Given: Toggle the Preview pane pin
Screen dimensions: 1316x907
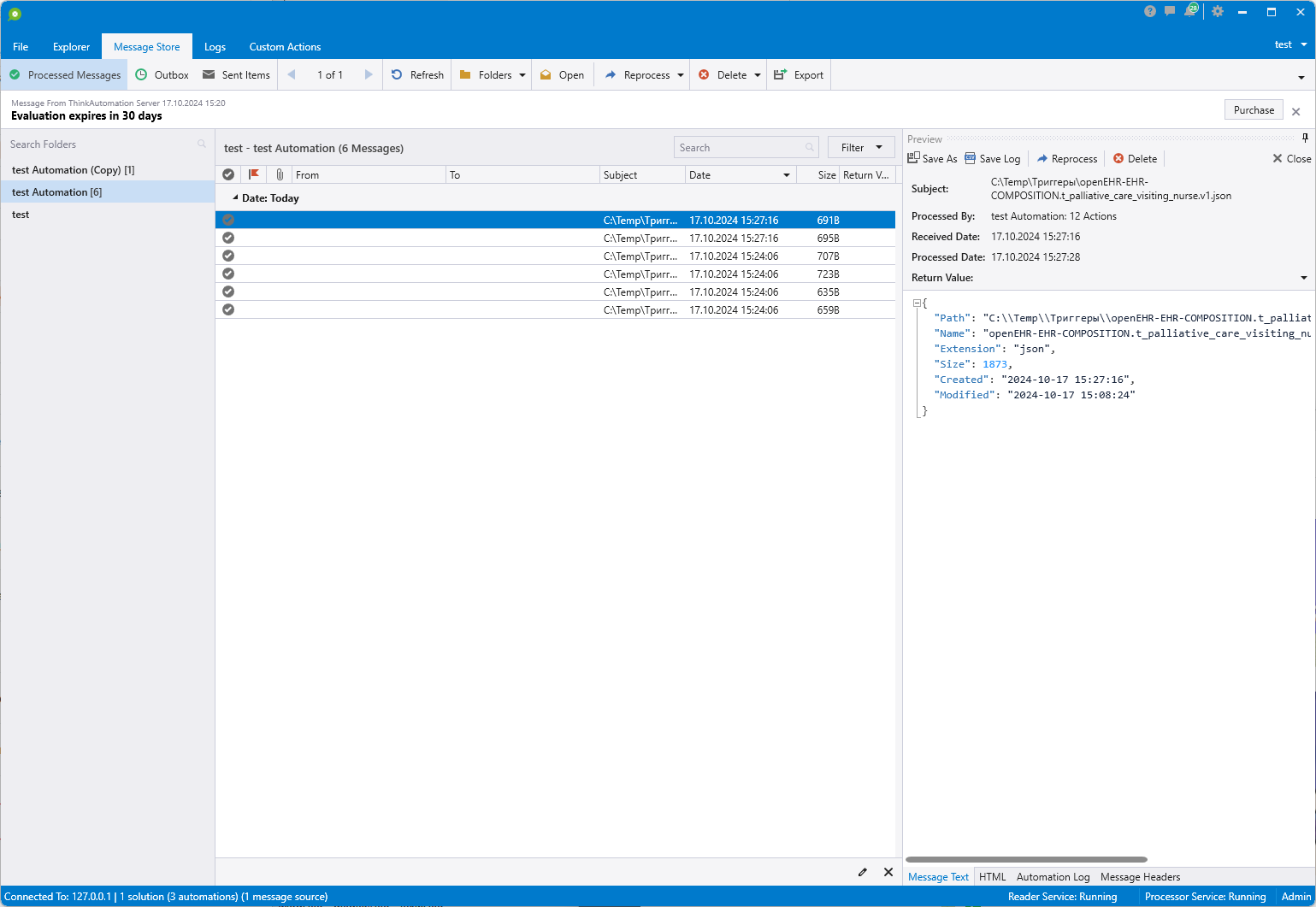Looking at the screenshot, I should coord(1305,138).
